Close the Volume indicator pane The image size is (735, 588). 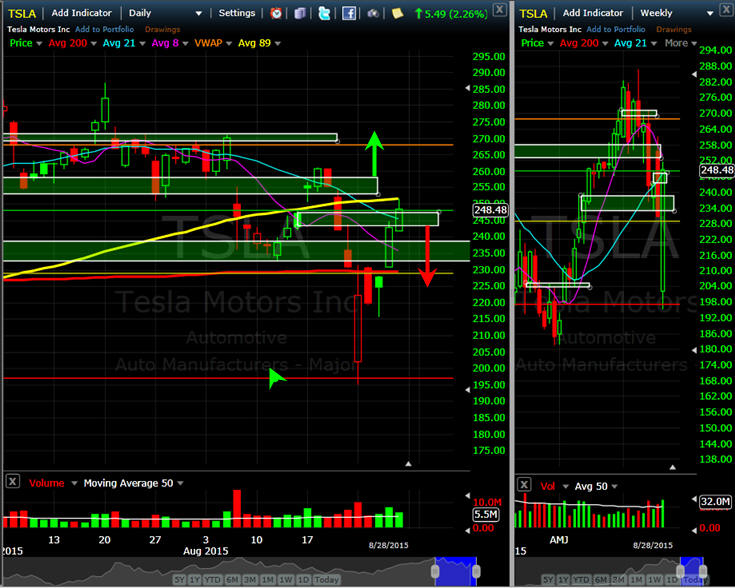pyautogui.click(x=13, y=481)
